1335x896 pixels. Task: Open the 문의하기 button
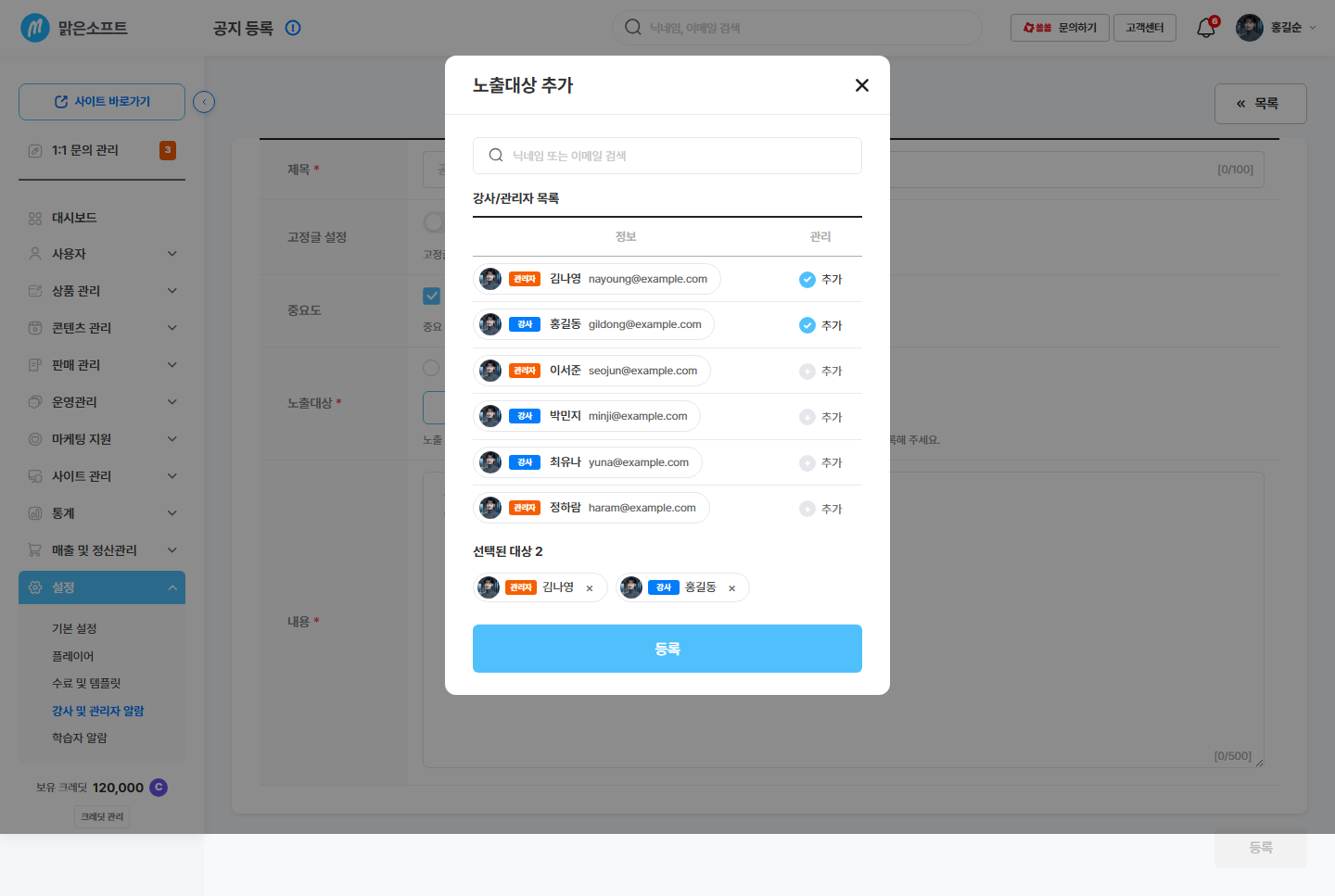(x=1060, y=28)
